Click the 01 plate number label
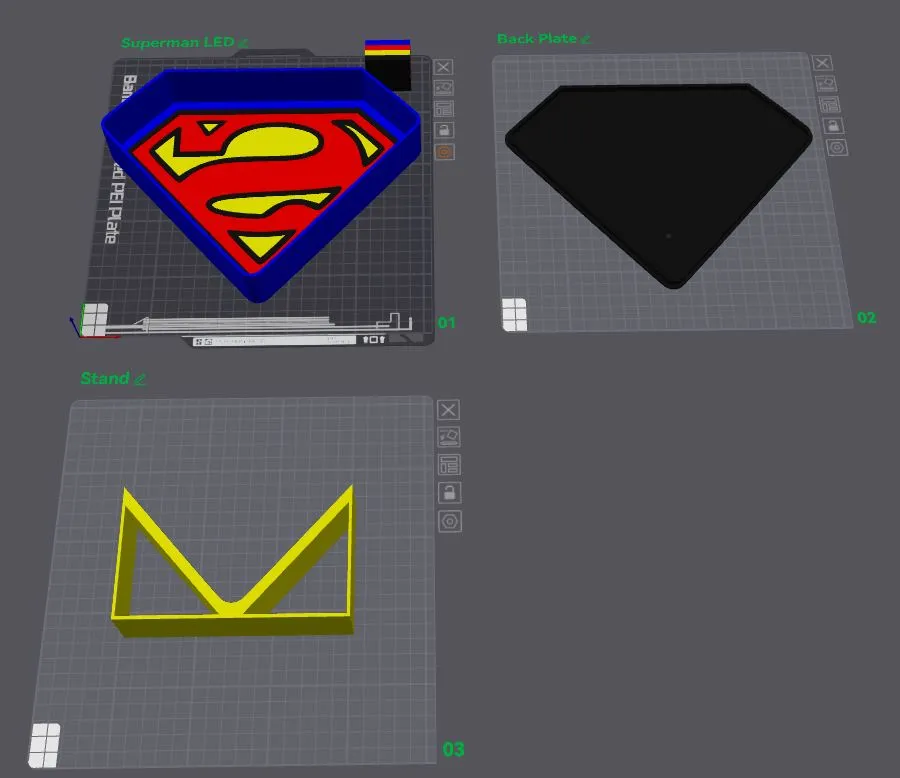Image resolution: width=900 pixels, height=778 pixels. 446,322
